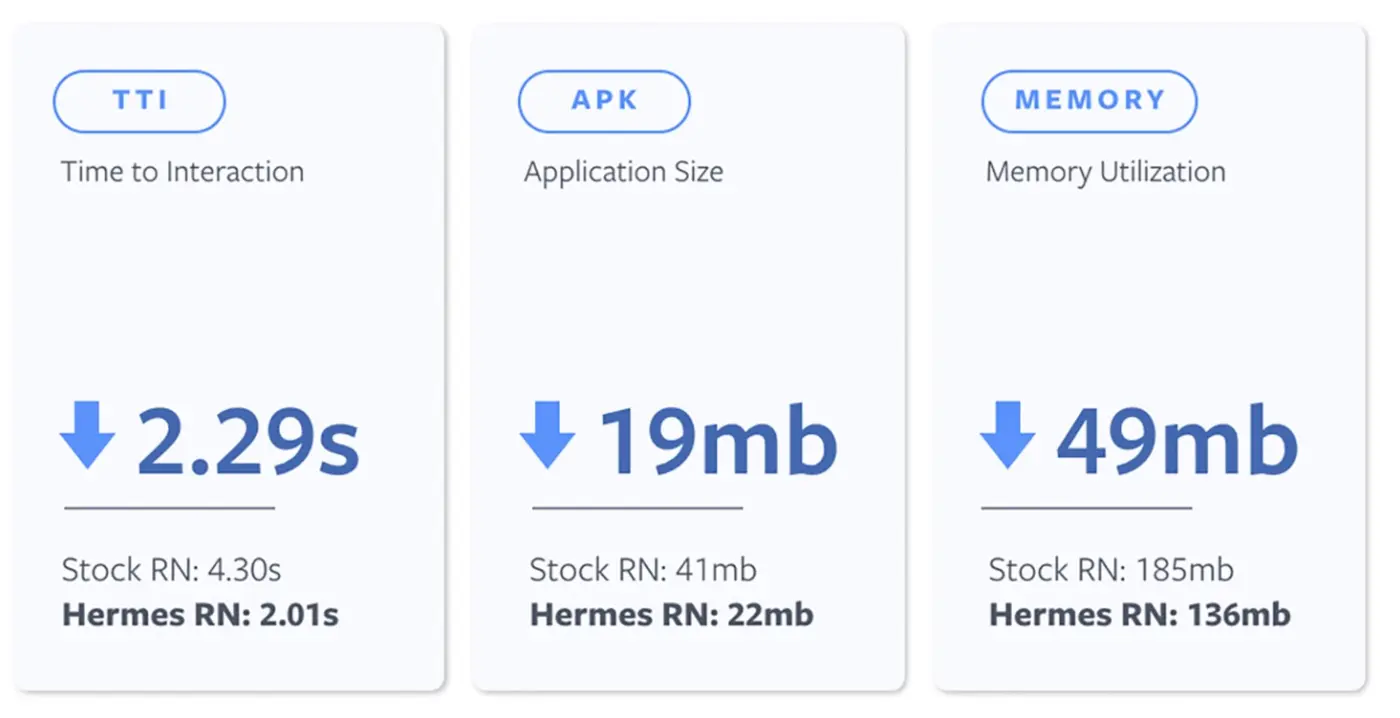This screenshot has width=1400, height=718.
Task: Click the divider line under 2.29s
Action: click(x=169, y=508)
